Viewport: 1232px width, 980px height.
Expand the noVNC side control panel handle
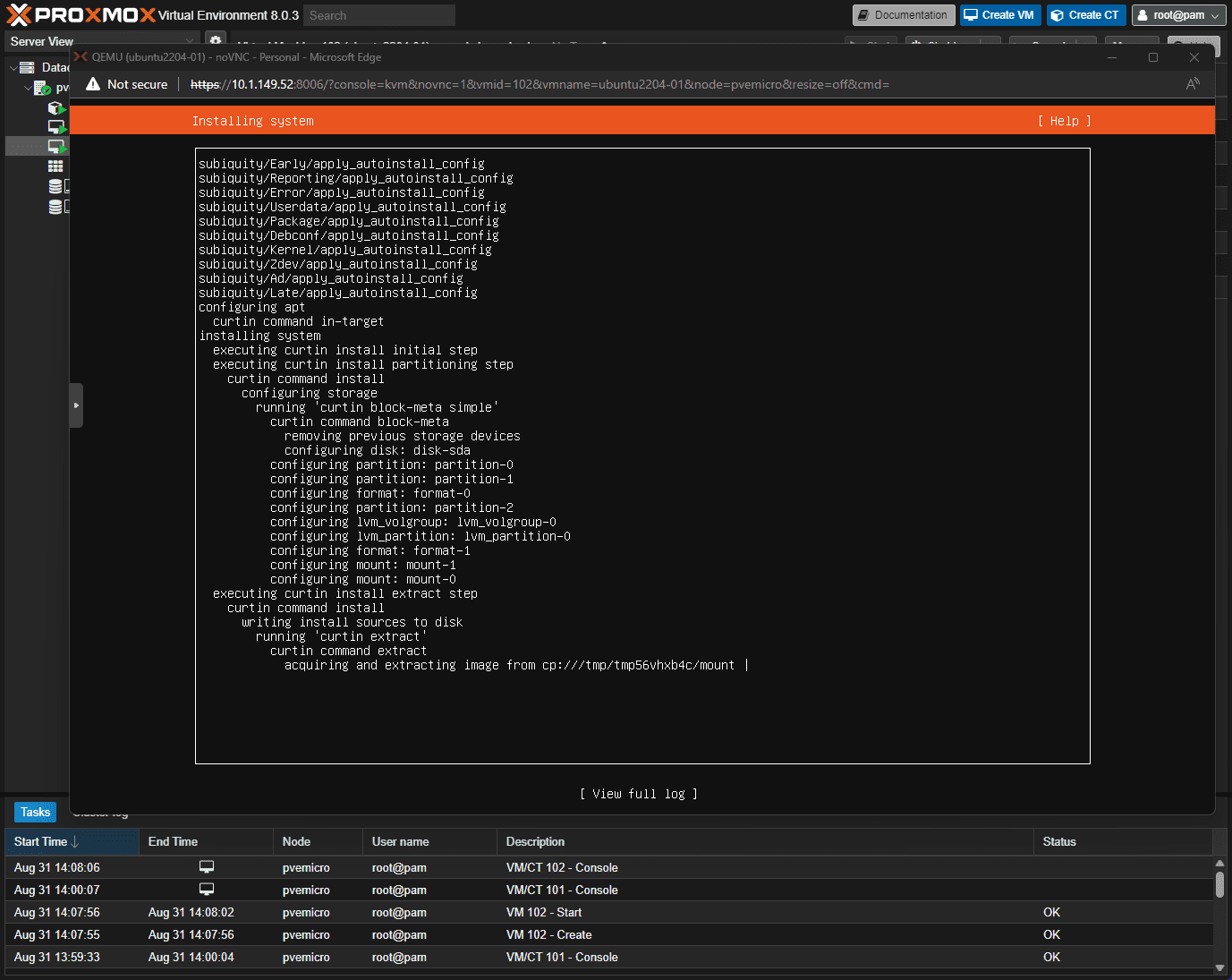click(x=76, y=405)
